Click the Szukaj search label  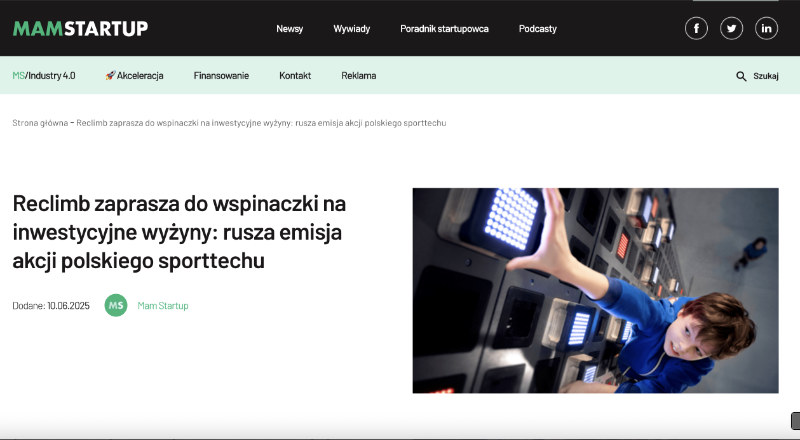tap(766, 76)
